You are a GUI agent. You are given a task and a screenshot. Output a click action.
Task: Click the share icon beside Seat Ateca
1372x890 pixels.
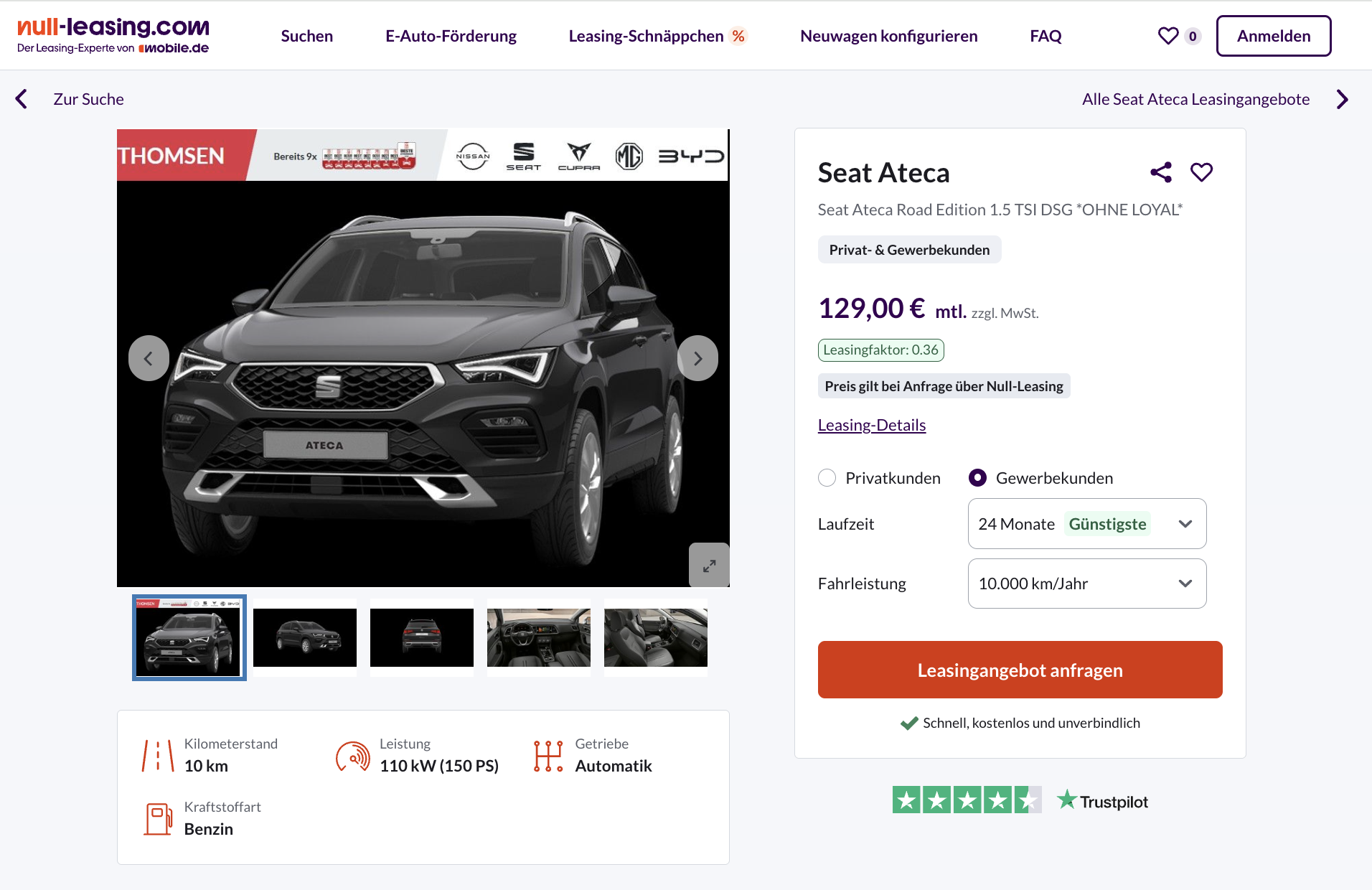pyautogui.click(x=1160, y=172)
